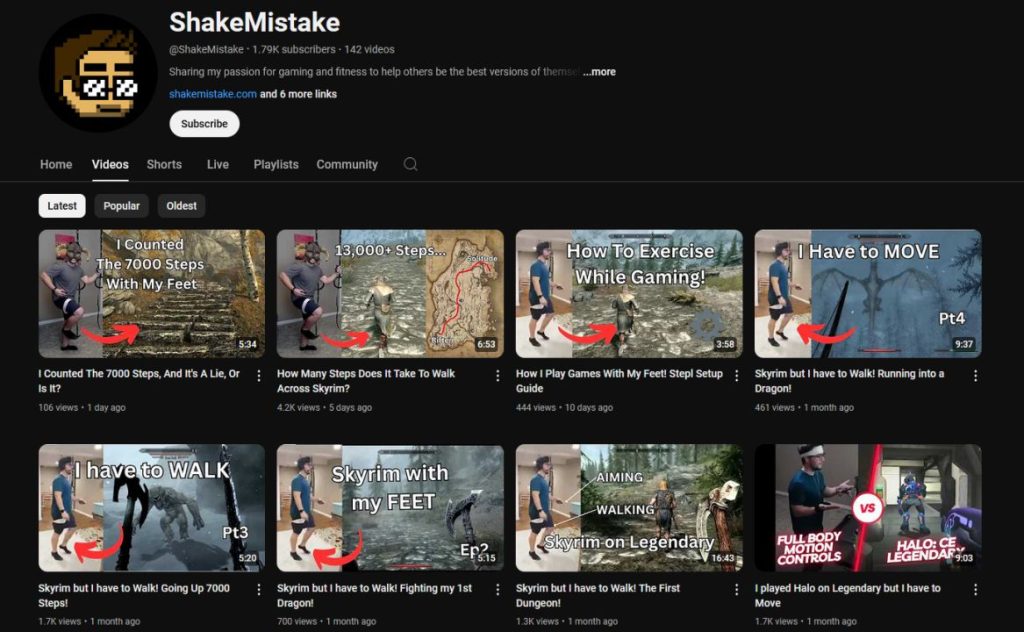Switch to the Home tab

pyautogui.click(x=56, y=165)
